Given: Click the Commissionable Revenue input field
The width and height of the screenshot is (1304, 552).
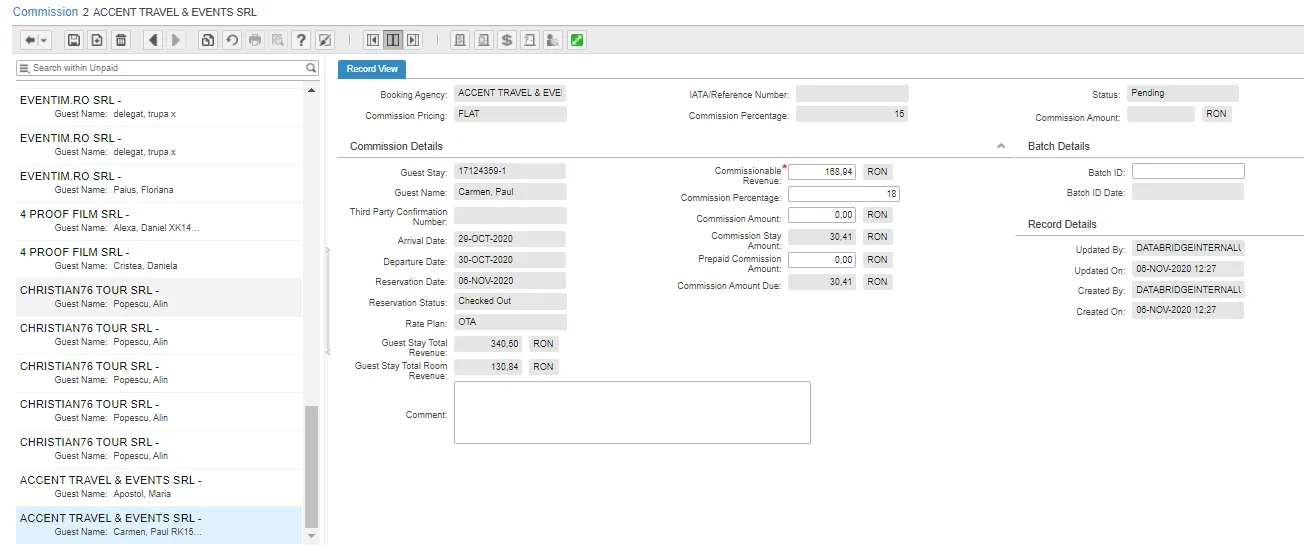Looking at the screenshot, I should (822, 172).
